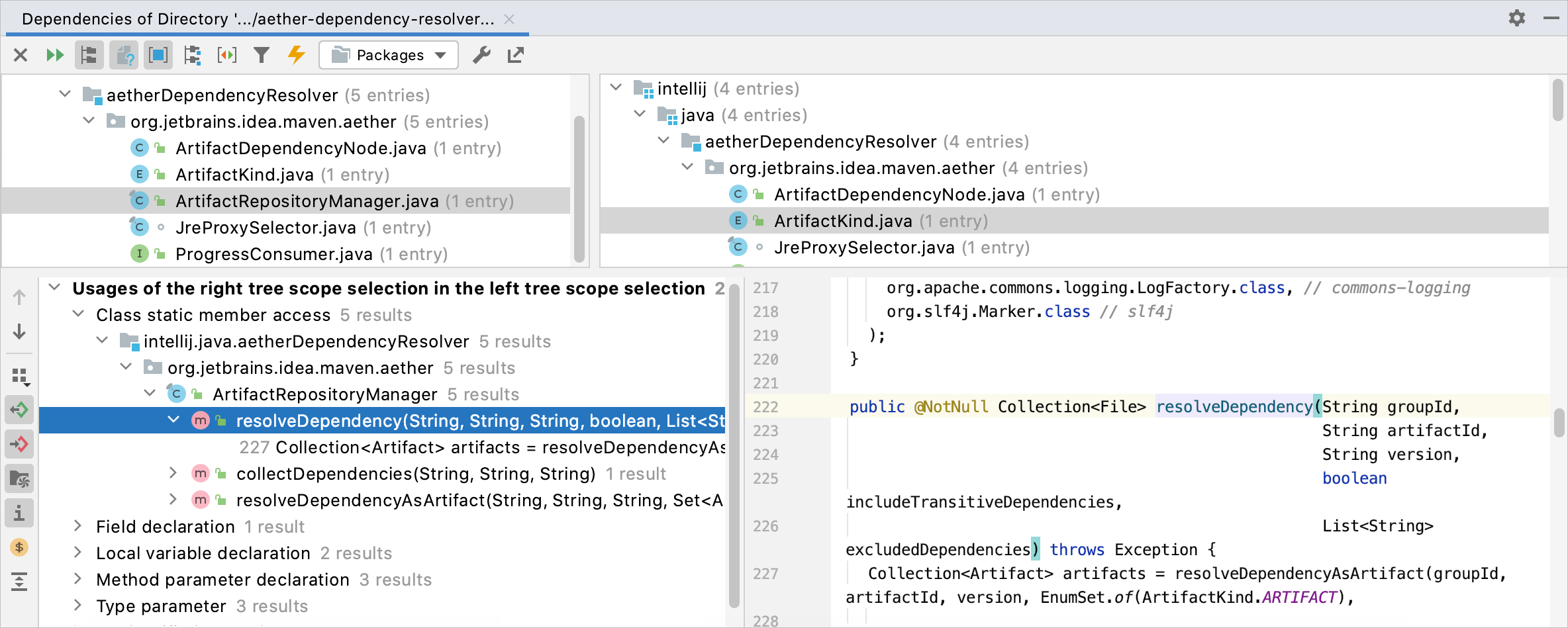Jump to next occurrence with the down arrow
Viewport: 1568px width, 628px height.
coord(19,332)
